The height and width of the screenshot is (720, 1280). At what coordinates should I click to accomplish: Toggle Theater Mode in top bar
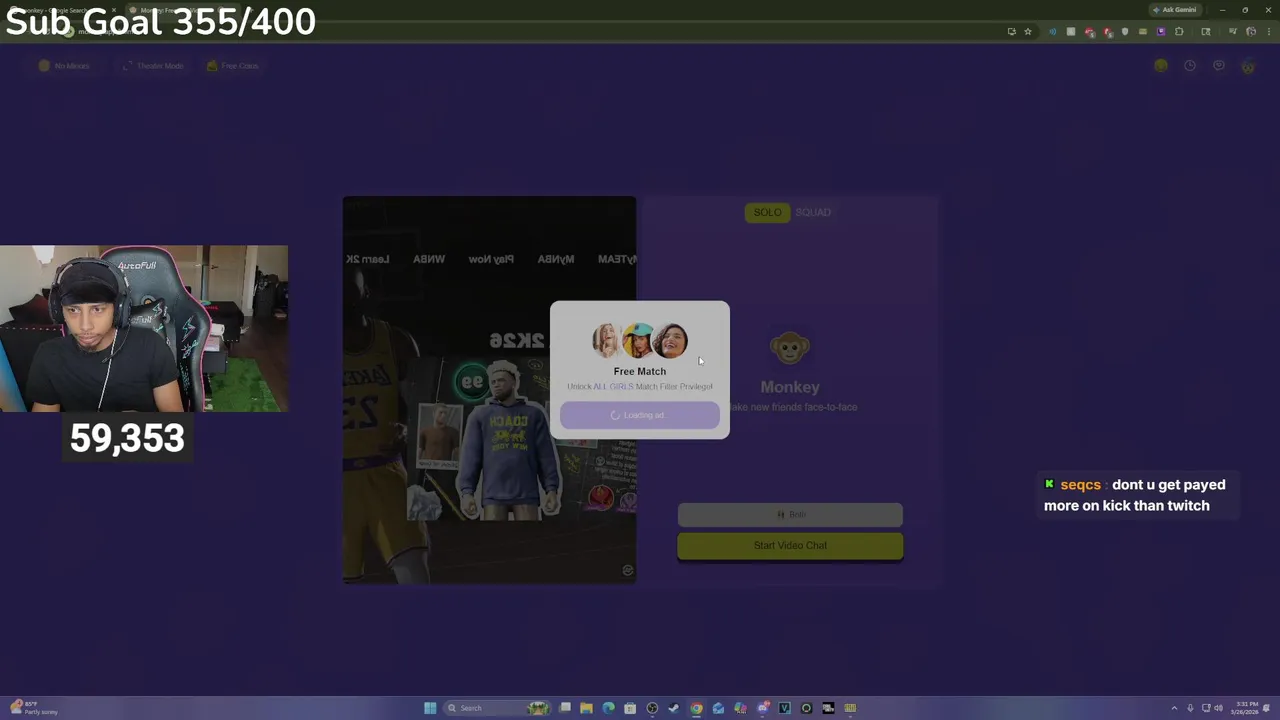pos(152,66)
